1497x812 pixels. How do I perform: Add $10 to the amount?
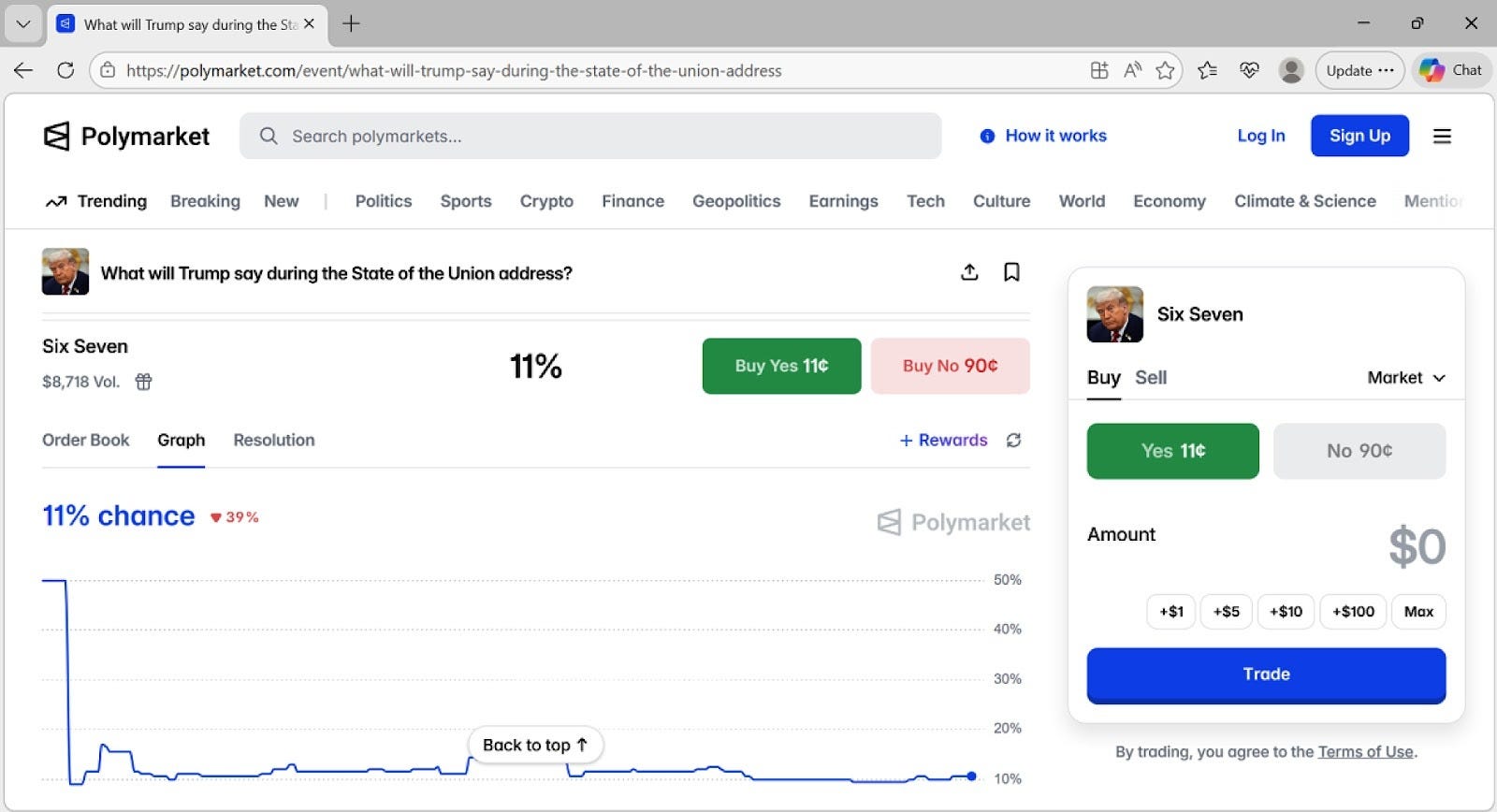1286,612
